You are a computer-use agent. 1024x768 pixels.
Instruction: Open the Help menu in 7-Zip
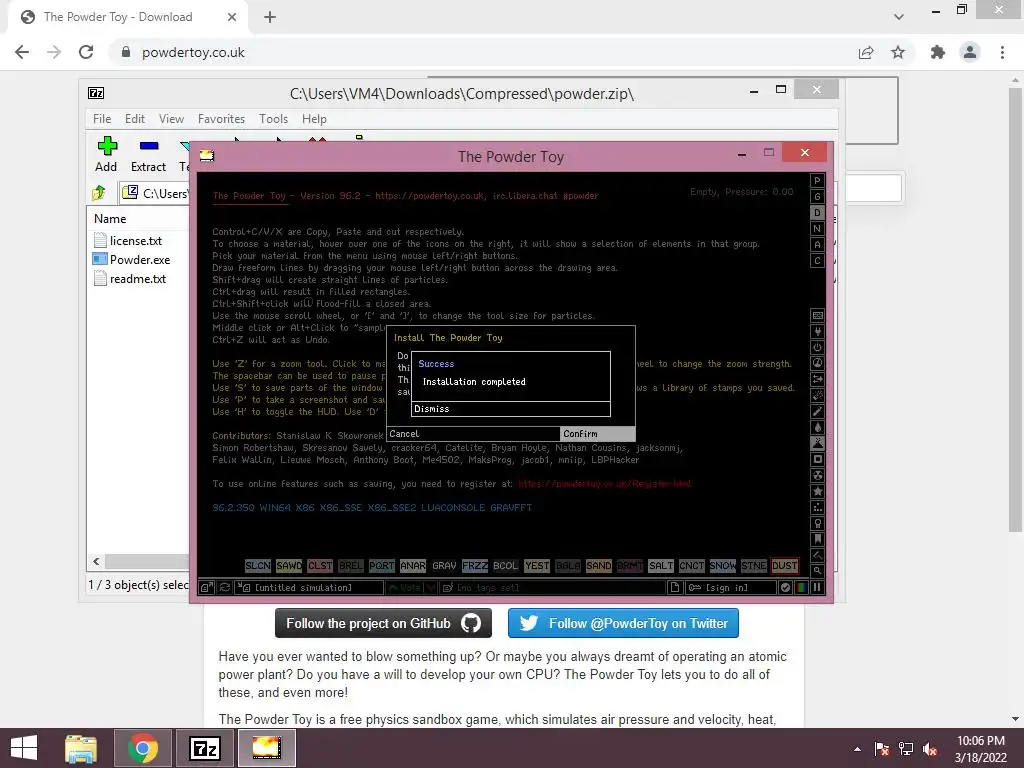point(314,119)
